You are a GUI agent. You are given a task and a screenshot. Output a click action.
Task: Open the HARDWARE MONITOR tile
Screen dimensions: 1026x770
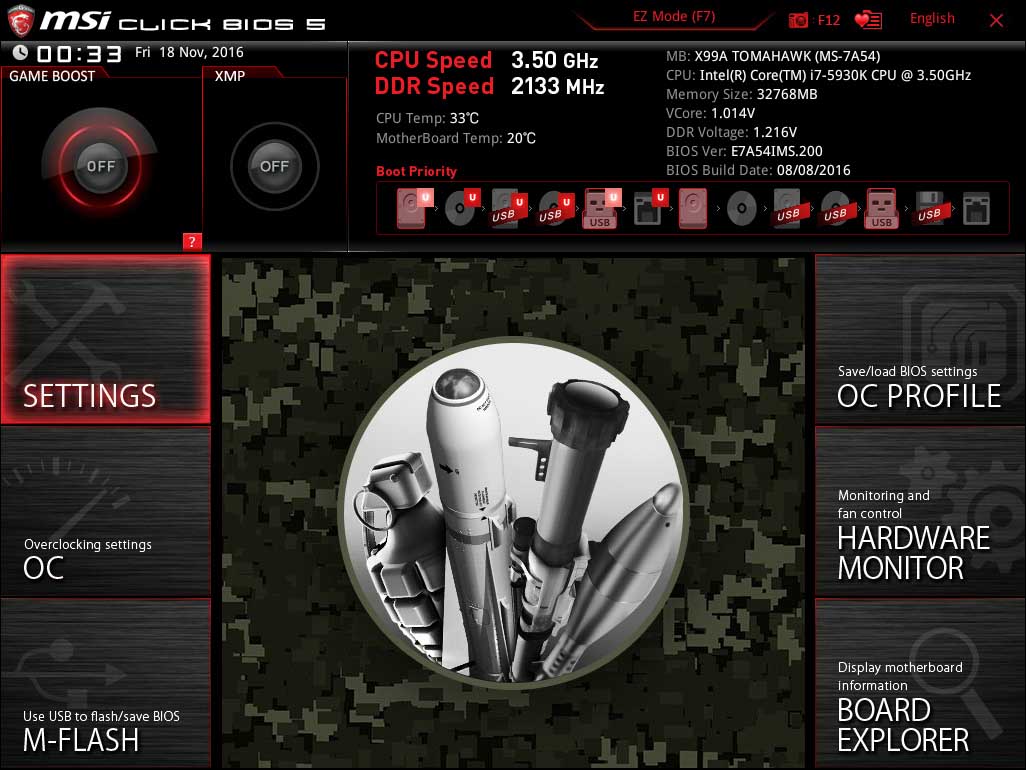click(920, 511)
